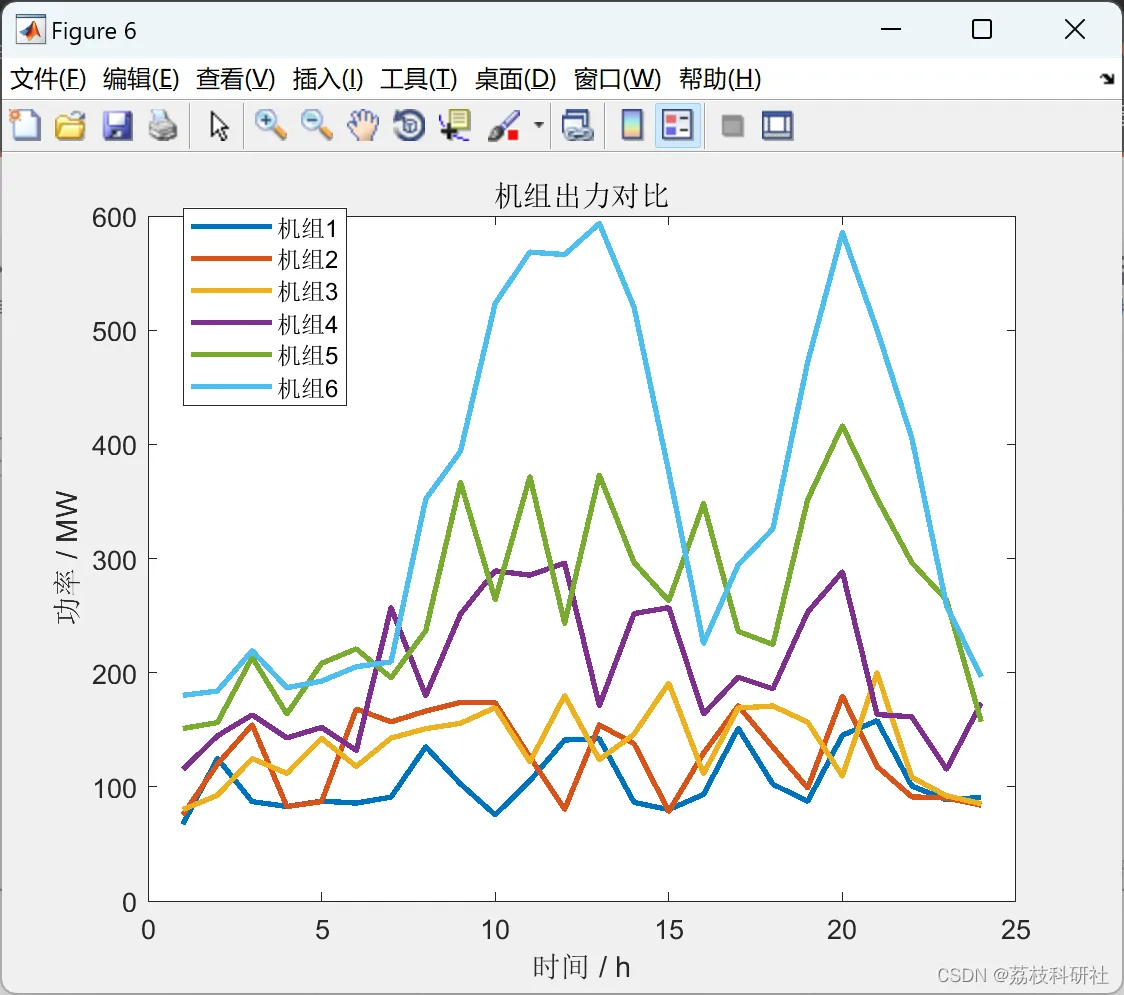Open the 工具(T) menu
This screenshot has width=1124, height=995.
click(x=418, y=79)
